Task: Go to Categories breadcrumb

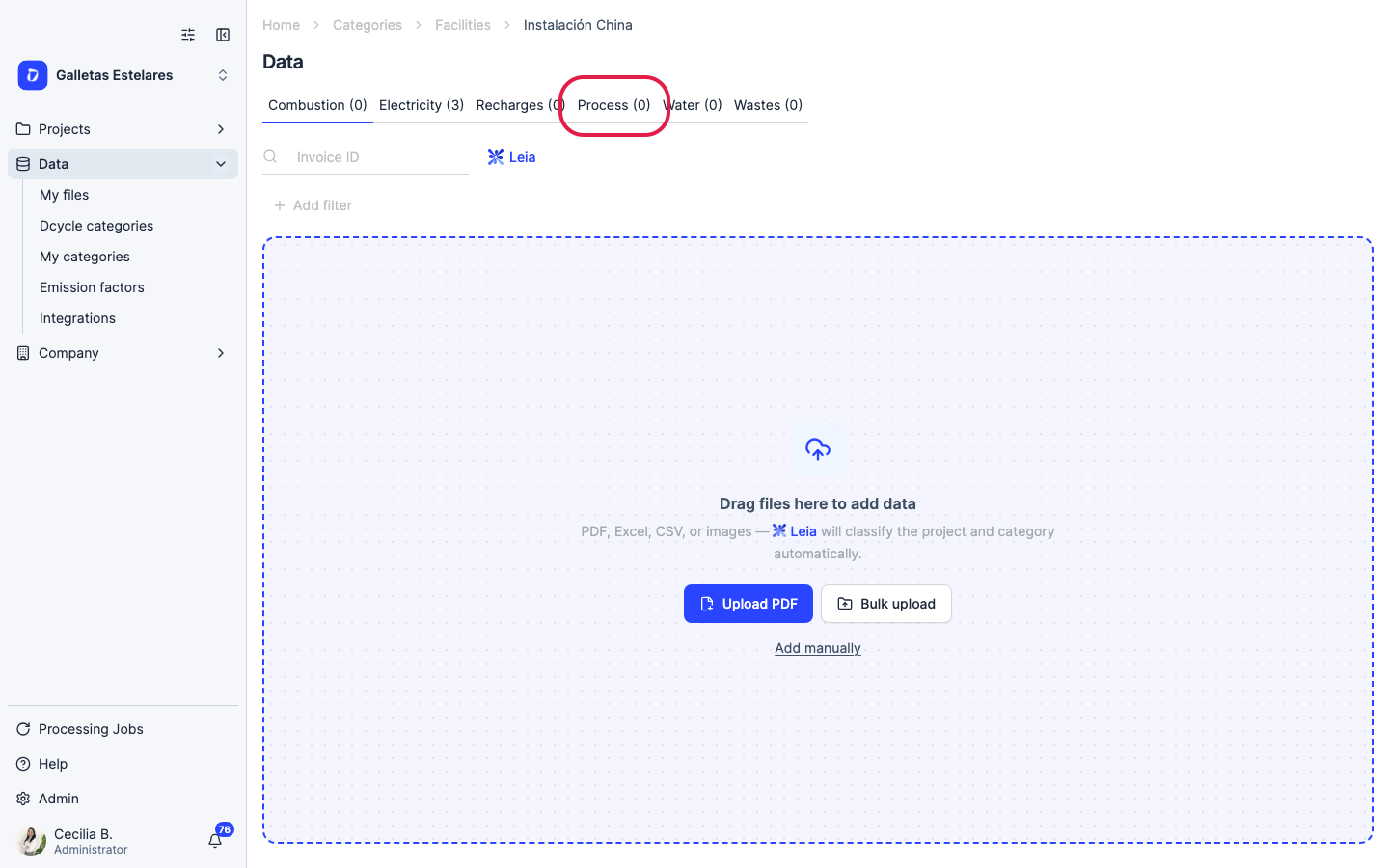Action: tap(368, 25)
